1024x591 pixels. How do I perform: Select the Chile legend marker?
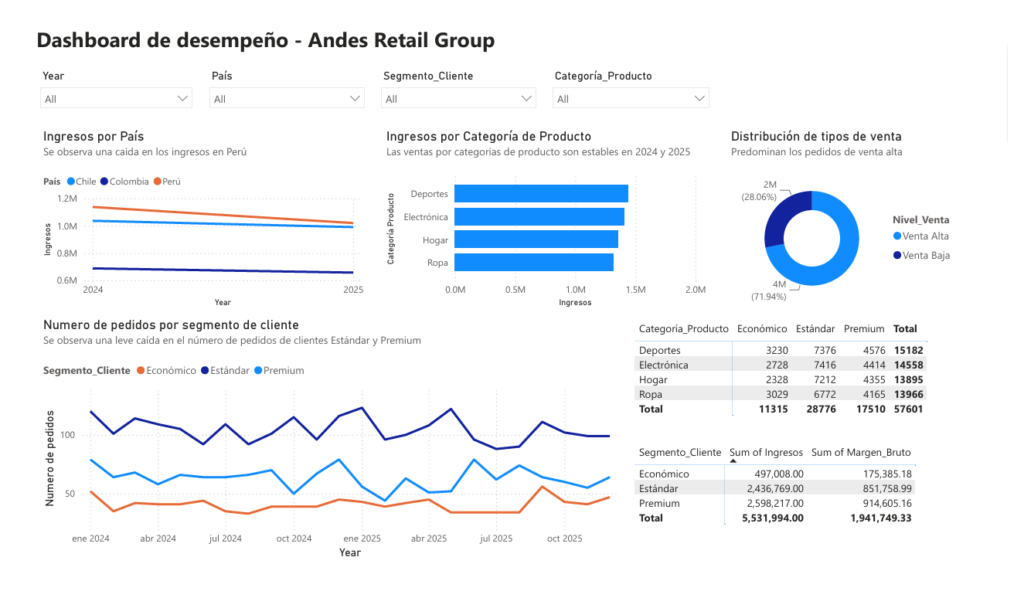pos(71,182)
